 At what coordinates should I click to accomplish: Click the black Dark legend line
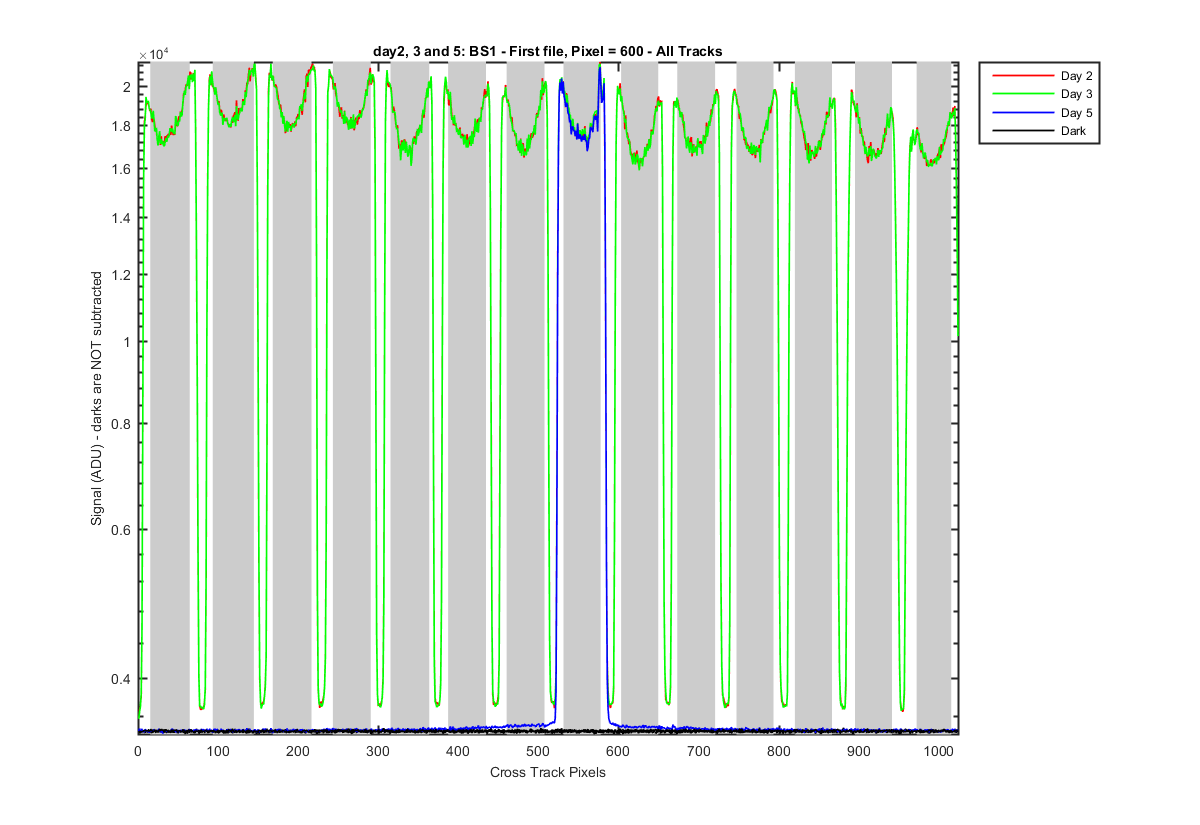point(1021,130)
